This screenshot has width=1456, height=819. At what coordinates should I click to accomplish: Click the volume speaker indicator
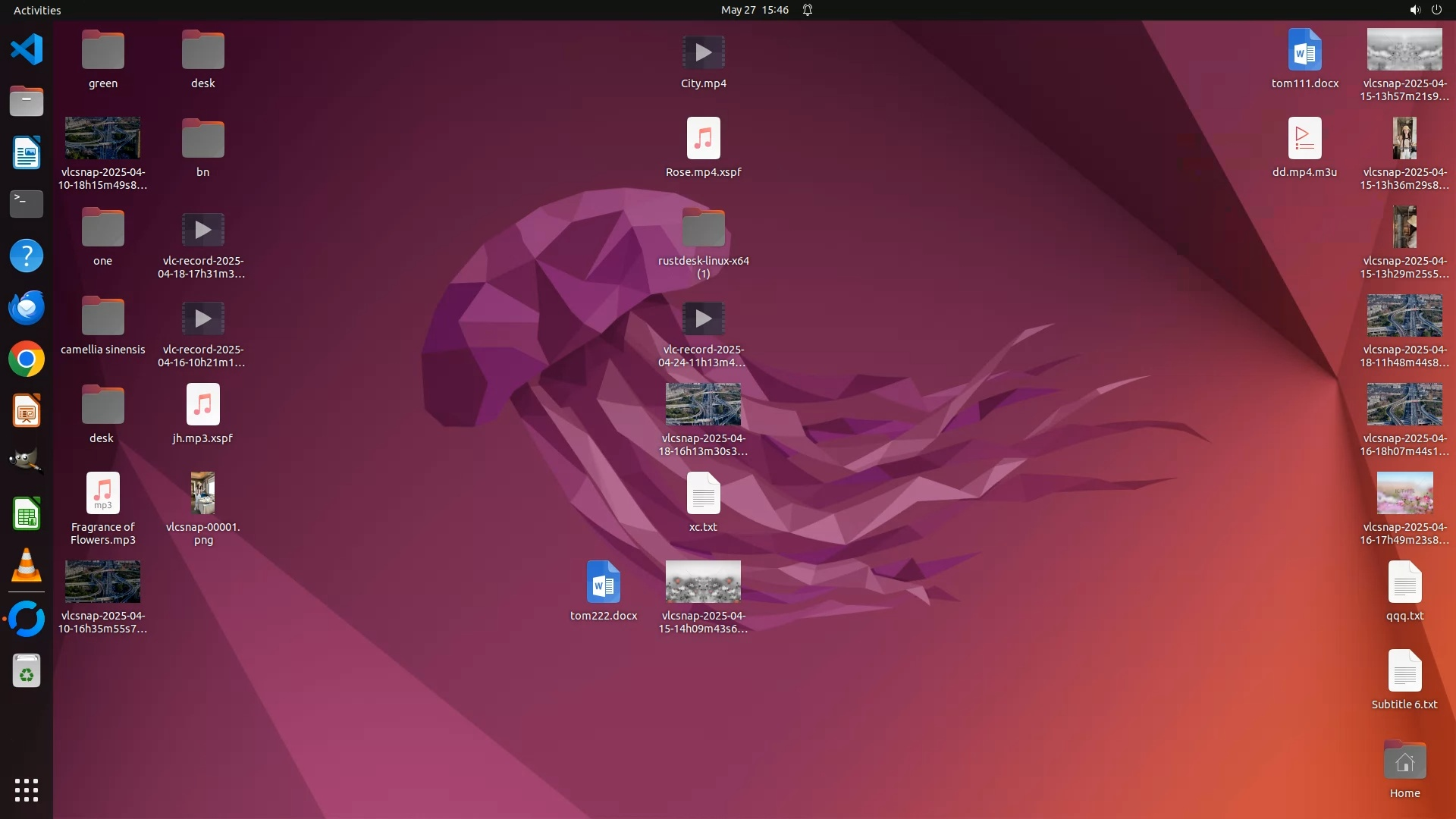click(x=1414, y=10)
